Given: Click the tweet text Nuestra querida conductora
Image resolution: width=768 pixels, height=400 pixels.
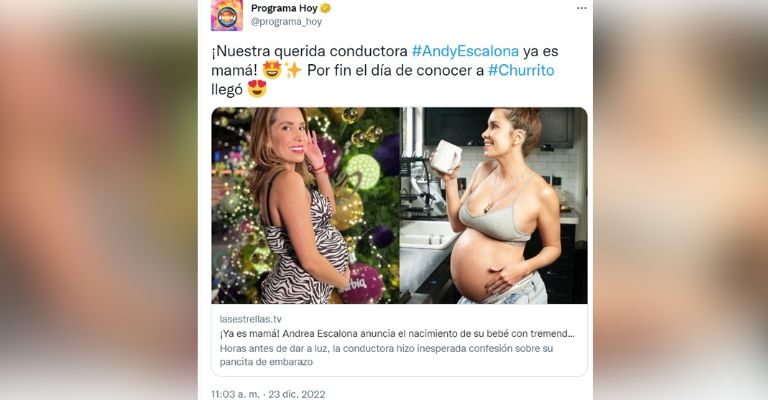Looking at the screenshot, I should click(x=312, y=51).
